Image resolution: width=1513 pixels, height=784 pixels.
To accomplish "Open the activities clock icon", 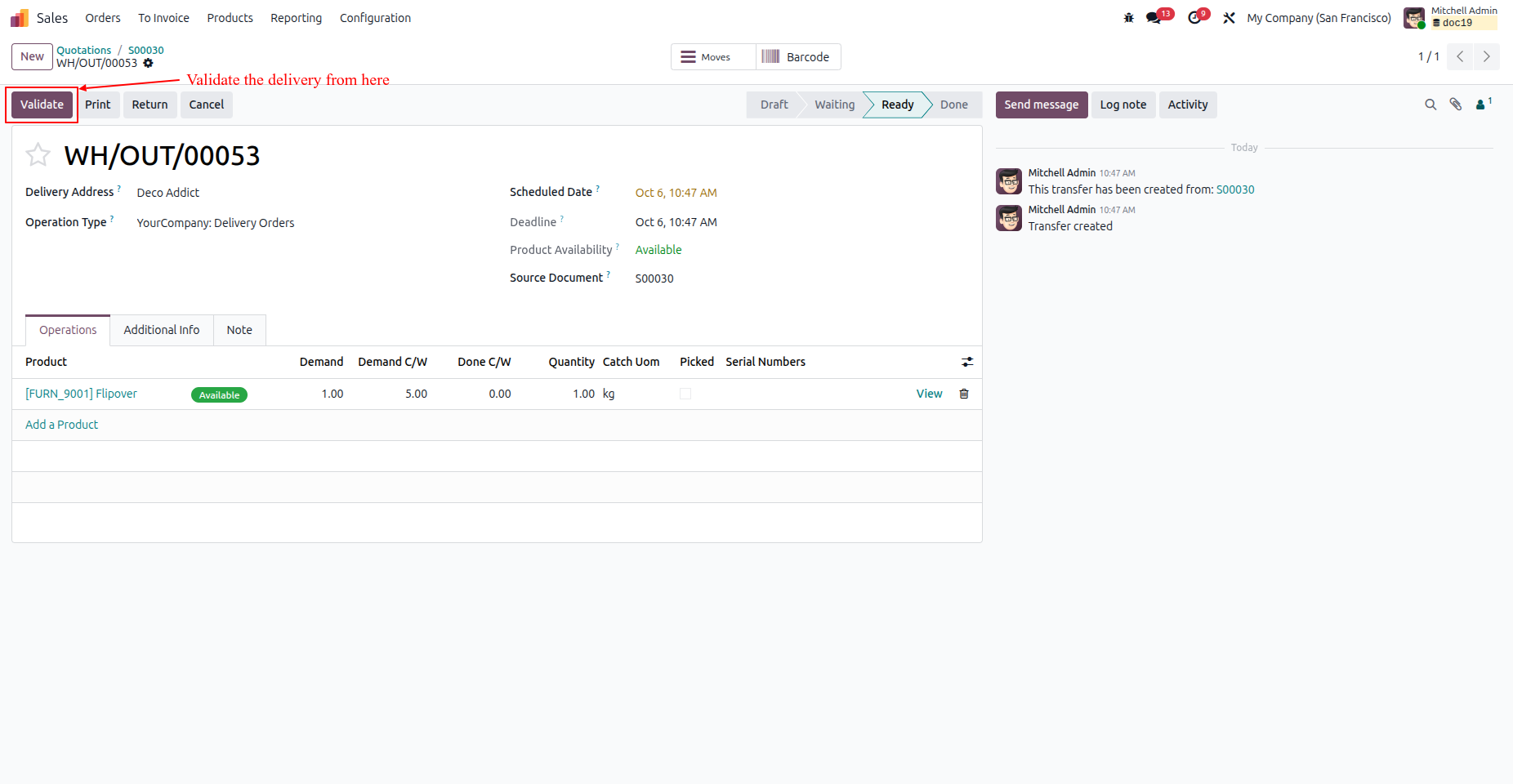I will (1194, 18).
